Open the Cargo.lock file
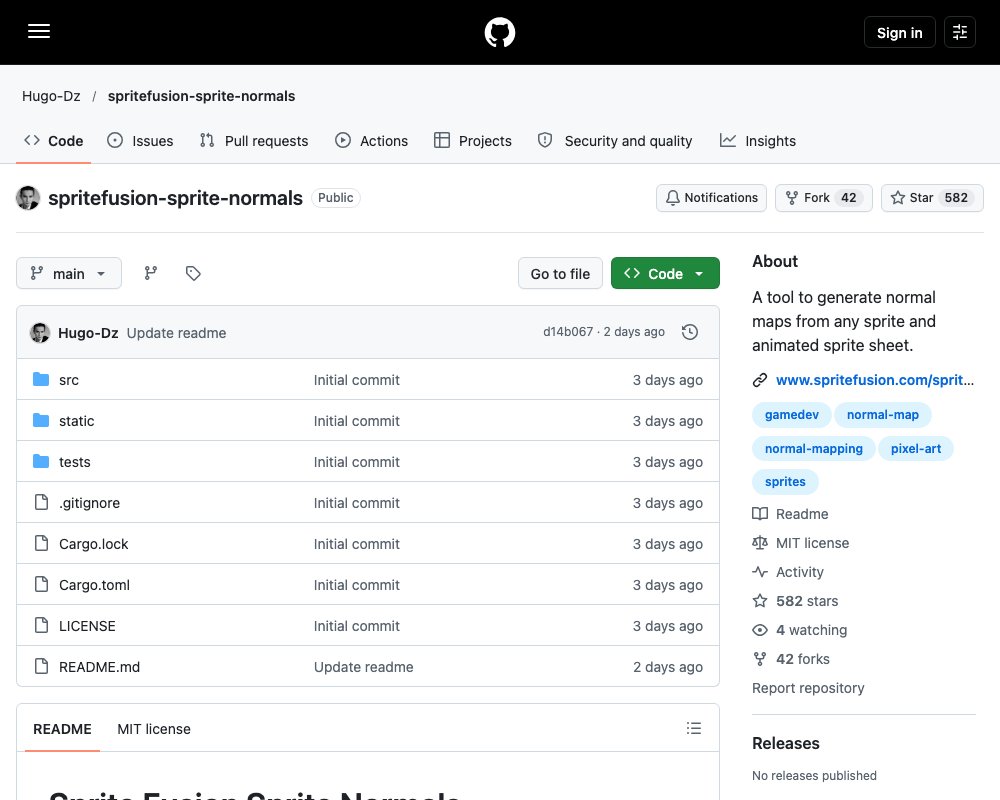 94,544
